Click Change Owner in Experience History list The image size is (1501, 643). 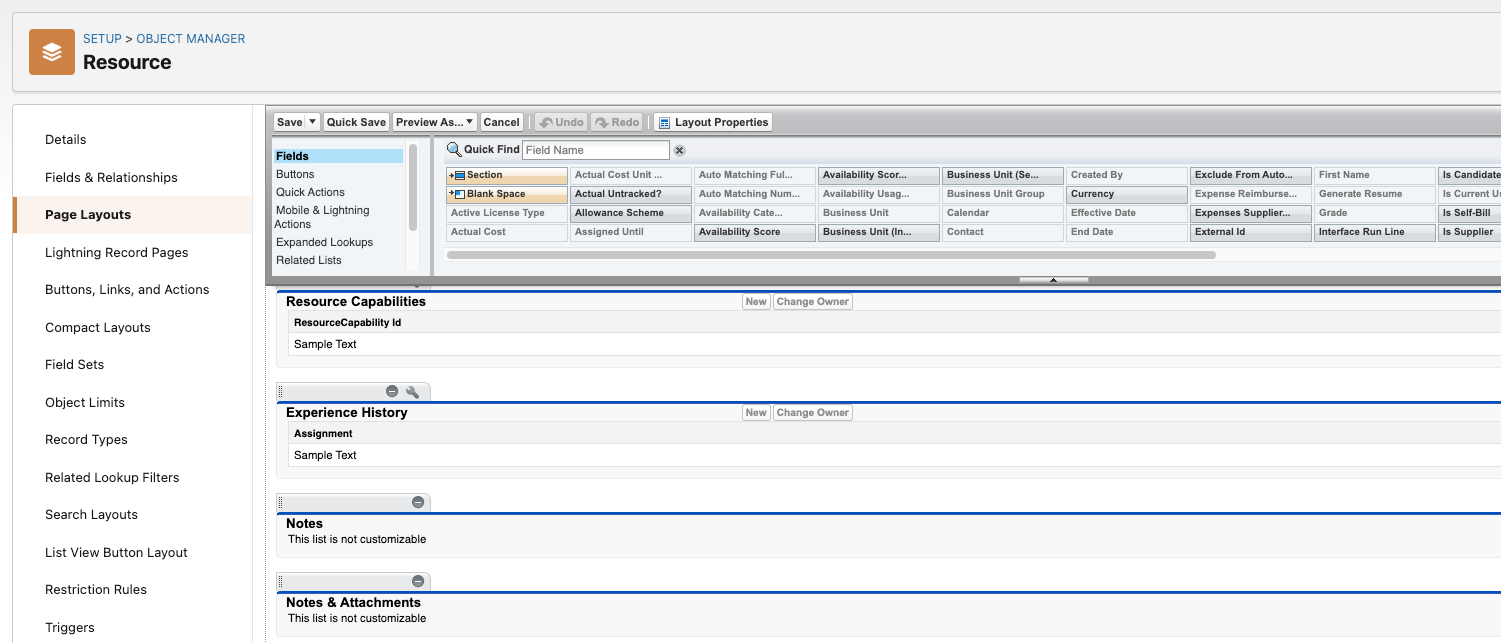point(812,412)
